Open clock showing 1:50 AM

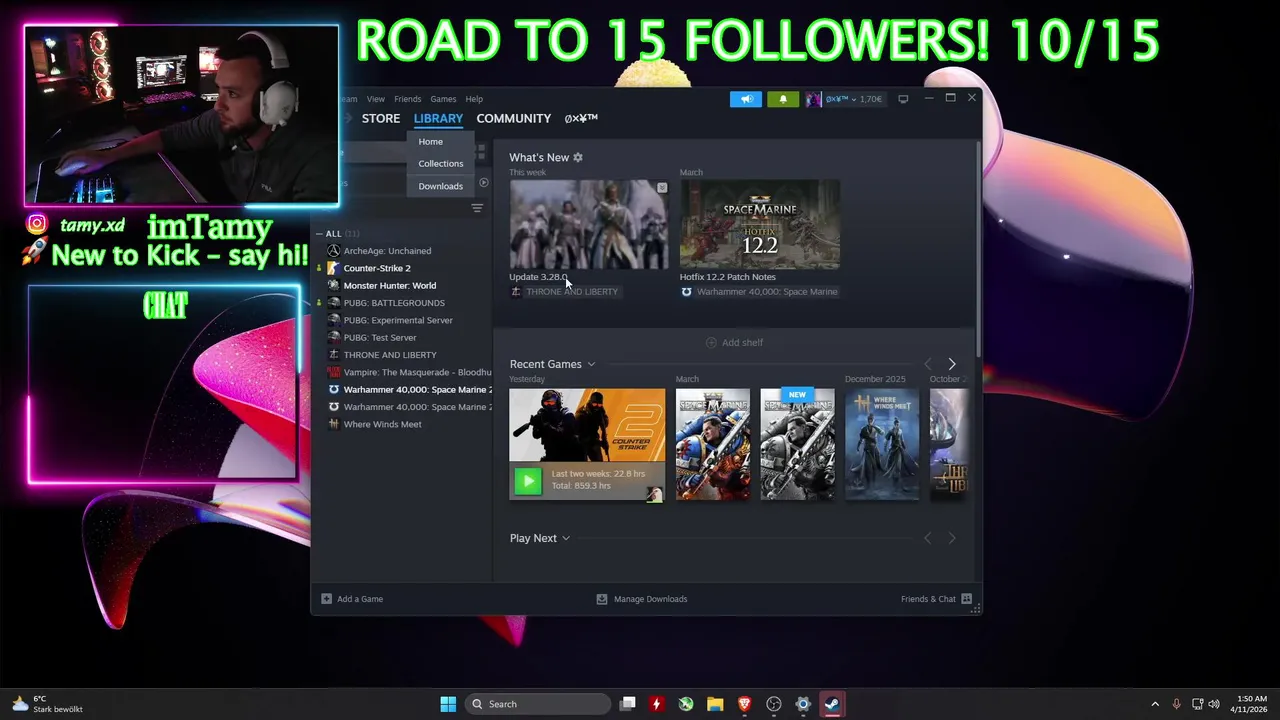point(1251,704)
